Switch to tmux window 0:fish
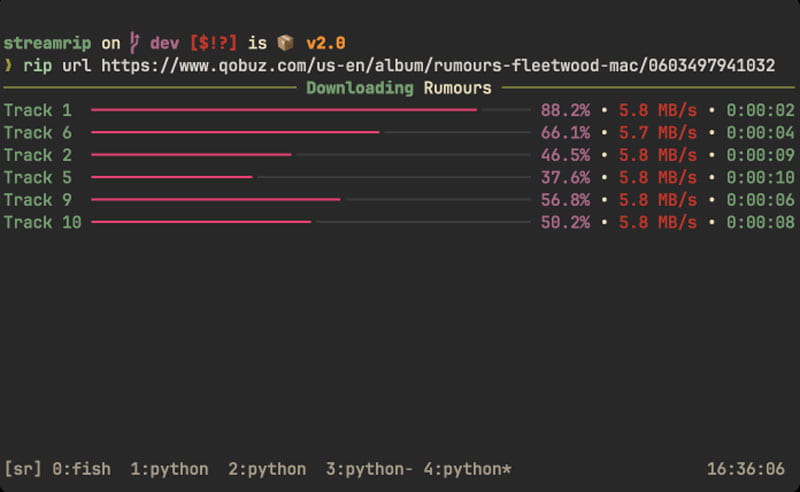Screen dimensions: 800x492 point(81,469)
